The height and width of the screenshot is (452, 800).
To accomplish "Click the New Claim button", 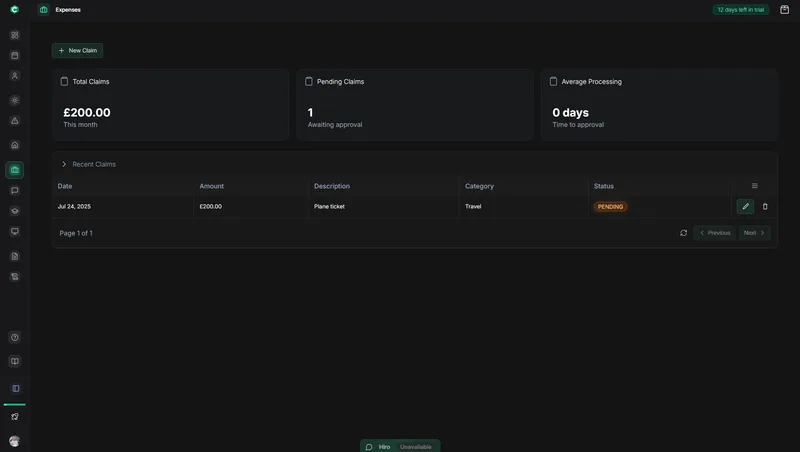I will pos(78,51).
